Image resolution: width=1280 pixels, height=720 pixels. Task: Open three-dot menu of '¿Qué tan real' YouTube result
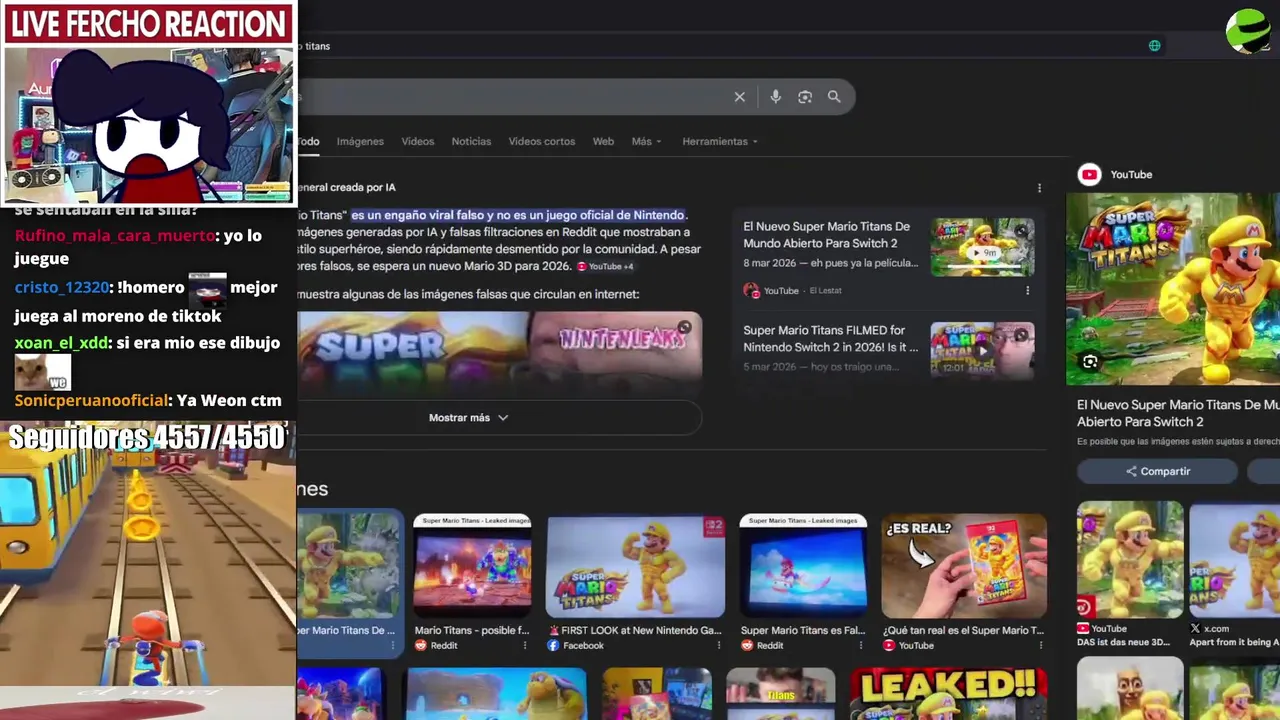1041,646
